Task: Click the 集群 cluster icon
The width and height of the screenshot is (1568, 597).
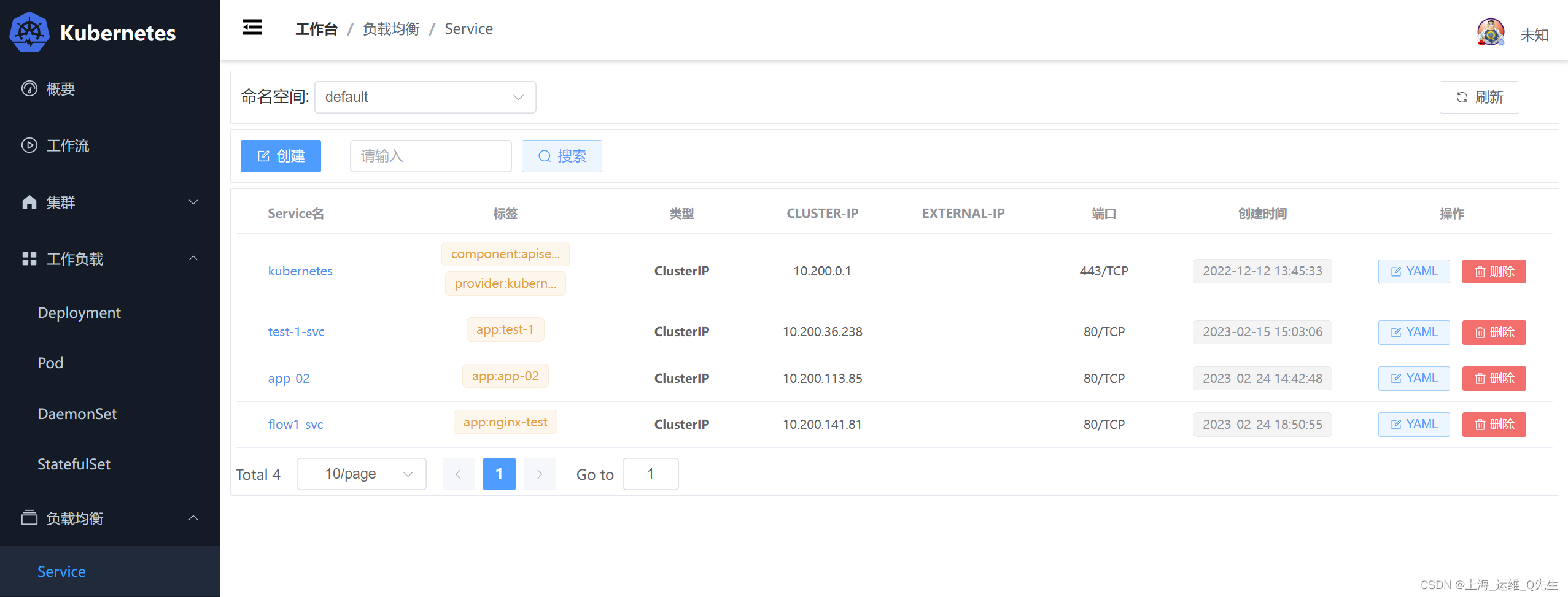Action: point(29,202)
